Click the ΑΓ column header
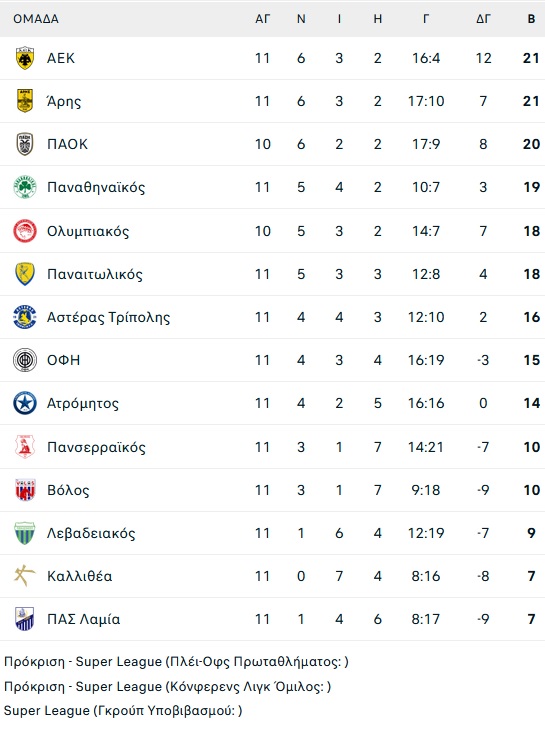 pyautogui.click(x=262, y=19)
